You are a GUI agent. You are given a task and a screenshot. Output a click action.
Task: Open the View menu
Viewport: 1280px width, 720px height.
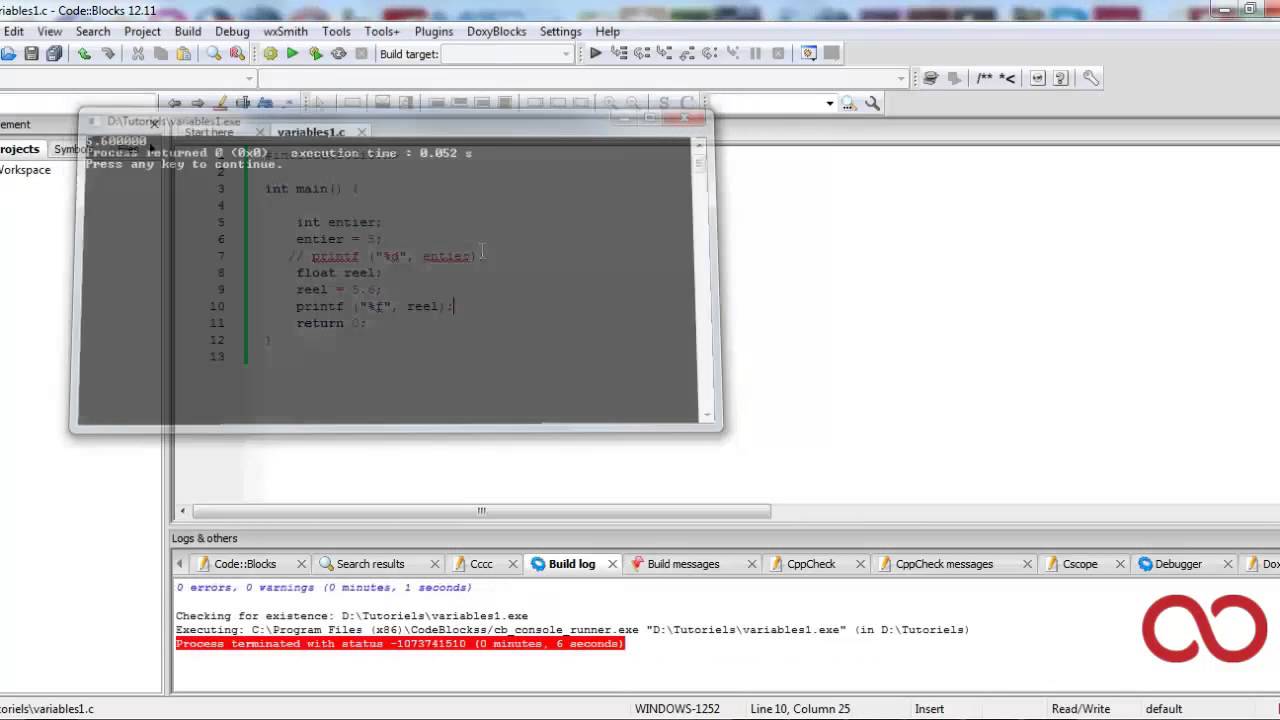pos(50,31)
